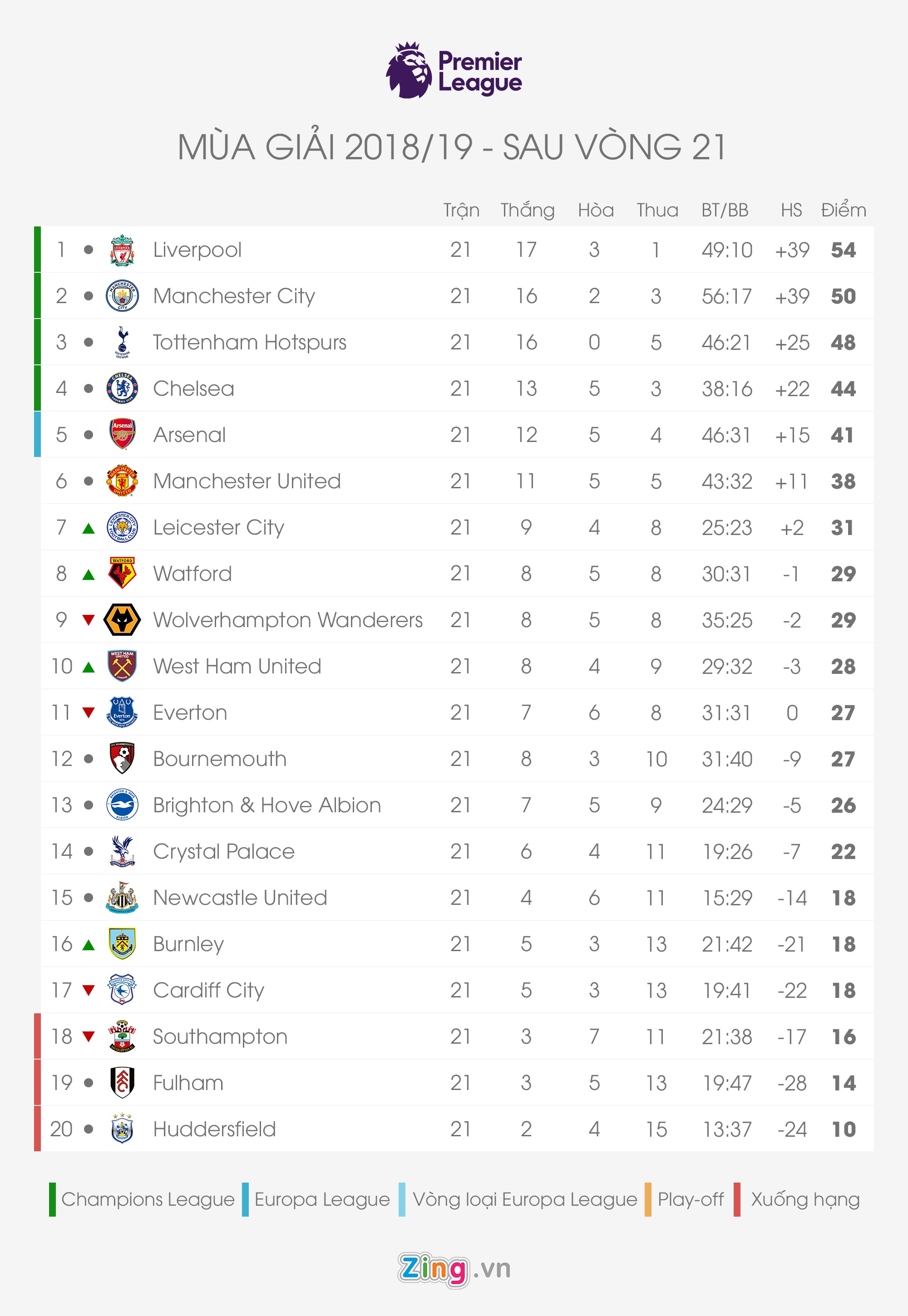Click the Thắng column header

pyautogui.click(x=528, y=210)
